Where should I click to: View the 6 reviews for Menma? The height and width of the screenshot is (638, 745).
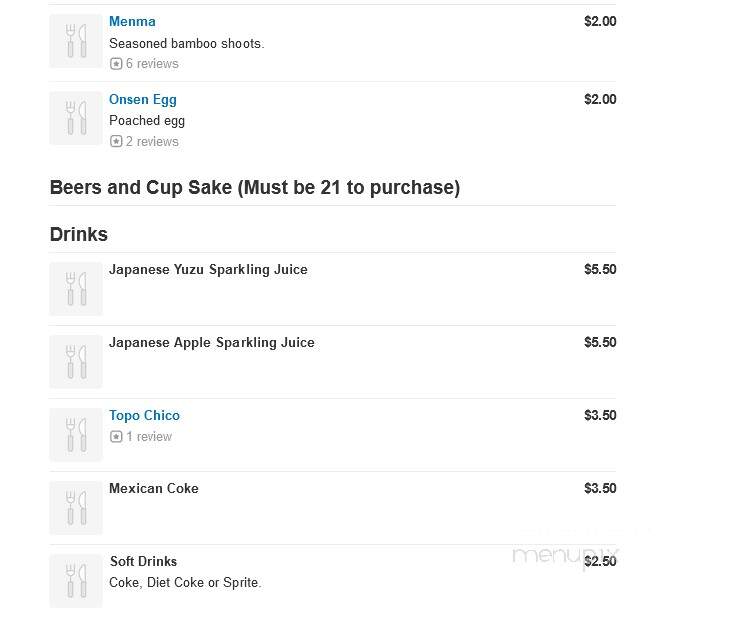click(x=152, y=64)
